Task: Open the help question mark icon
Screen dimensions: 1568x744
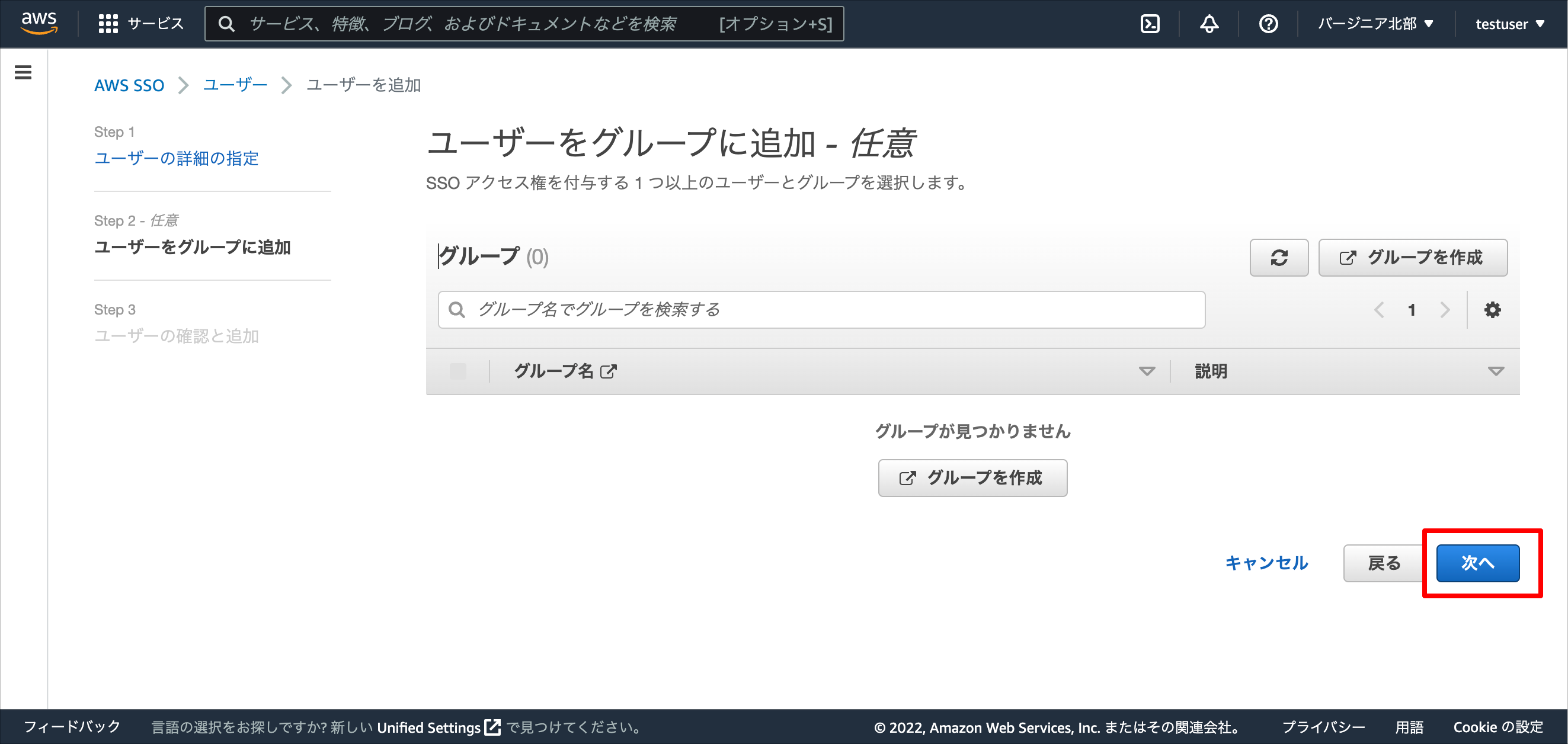Action: 1269,24
